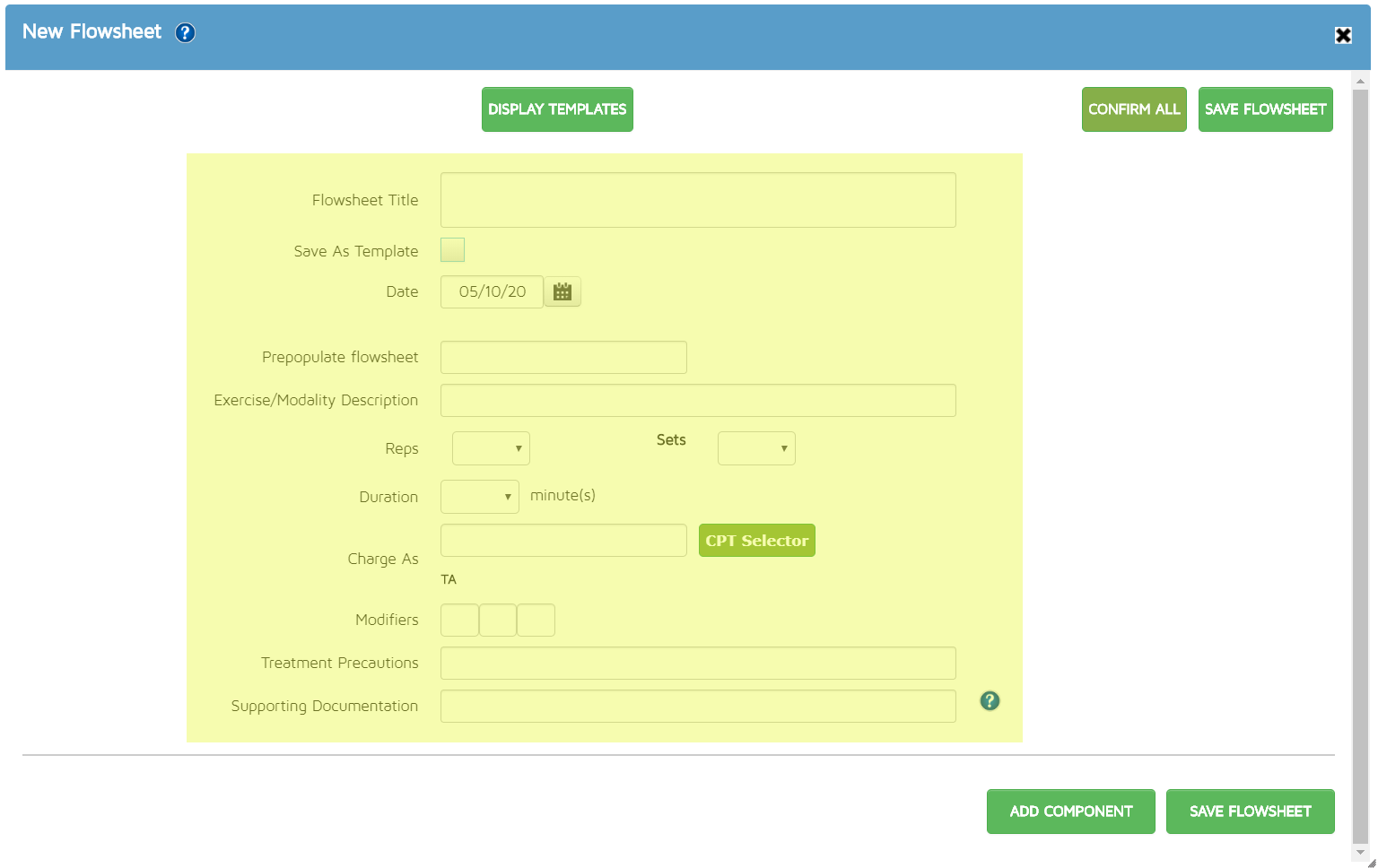Close the New Flowsheet dialog
Image resolution: width=1378 pixels, height=868 pixels.
(1343, 36)
